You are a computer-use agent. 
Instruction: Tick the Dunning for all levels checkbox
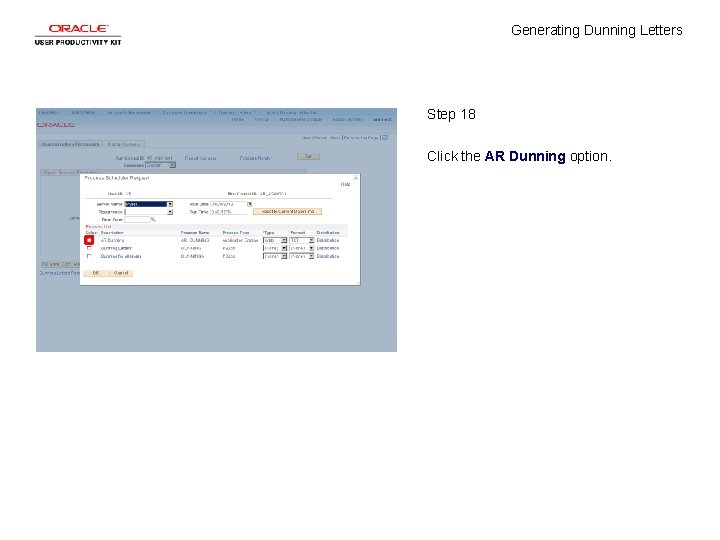click(x=89, y=256)
